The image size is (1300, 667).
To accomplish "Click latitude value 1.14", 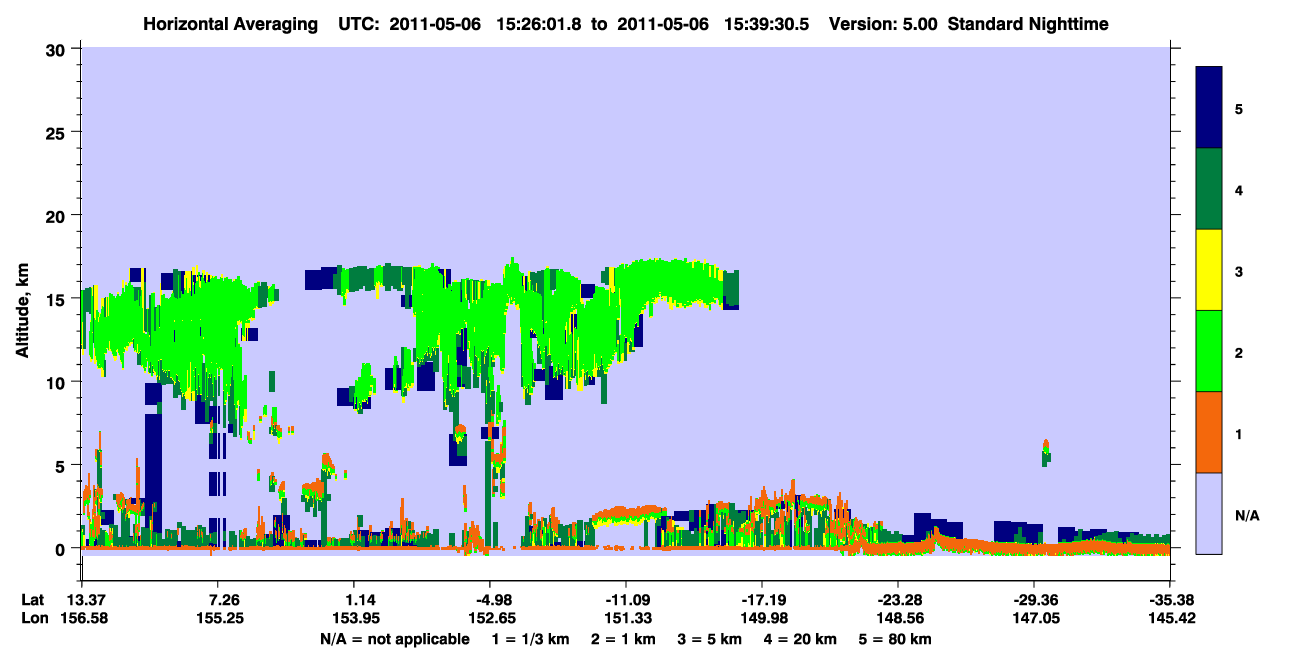I will pos(359,600).
